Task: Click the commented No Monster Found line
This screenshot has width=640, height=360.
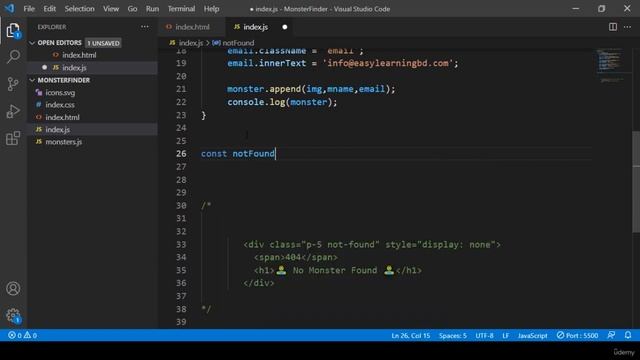Action: click(338, 270)
